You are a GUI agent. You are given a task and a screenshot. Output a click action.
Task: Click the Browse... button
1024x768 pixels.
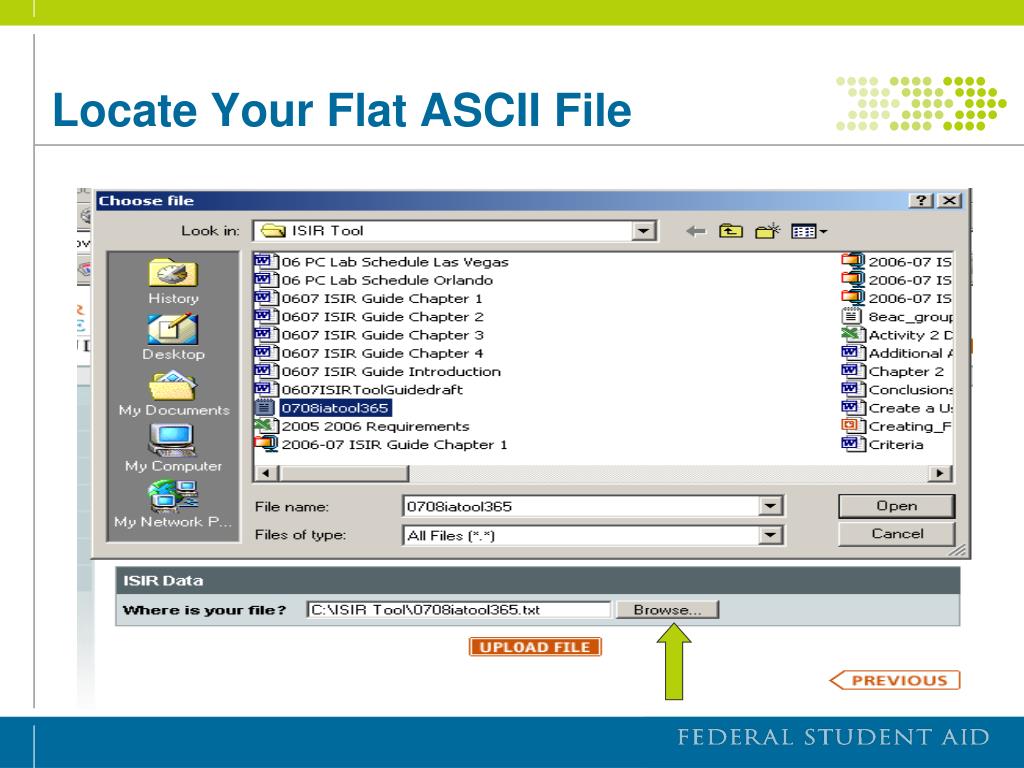(667, 610)
